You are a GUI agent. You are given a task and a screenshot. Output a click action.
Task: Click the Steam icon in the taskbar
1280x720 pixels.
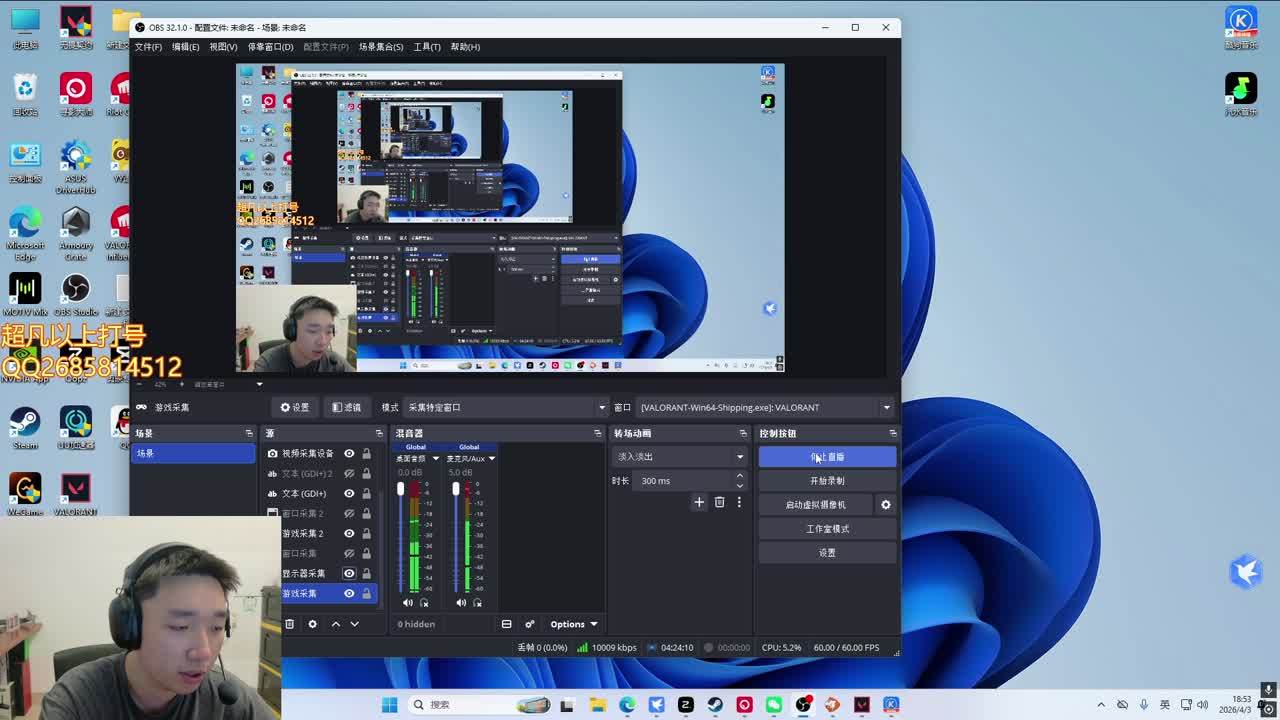pos(715,705)
